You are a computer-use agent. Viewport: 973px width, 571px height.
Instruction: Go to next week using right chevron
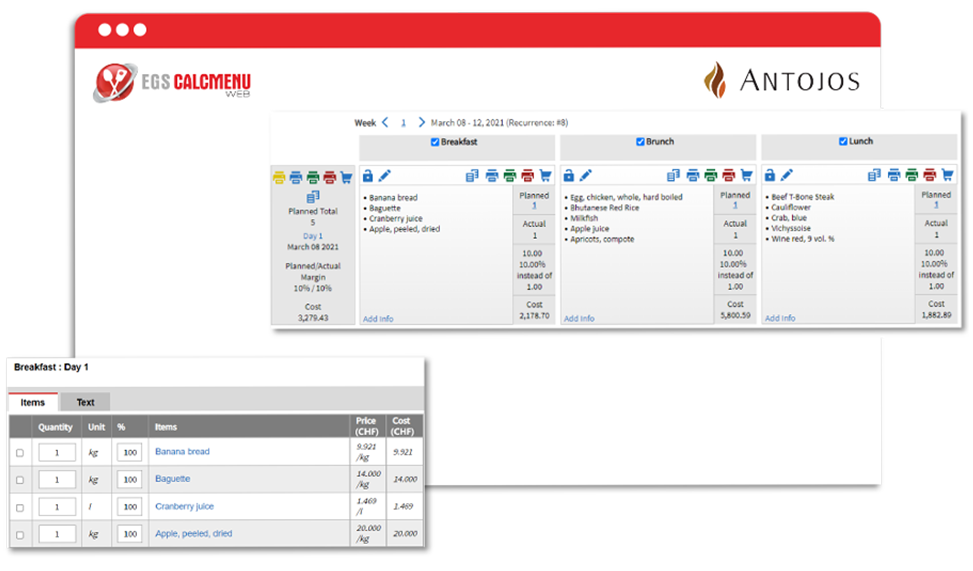421,123
